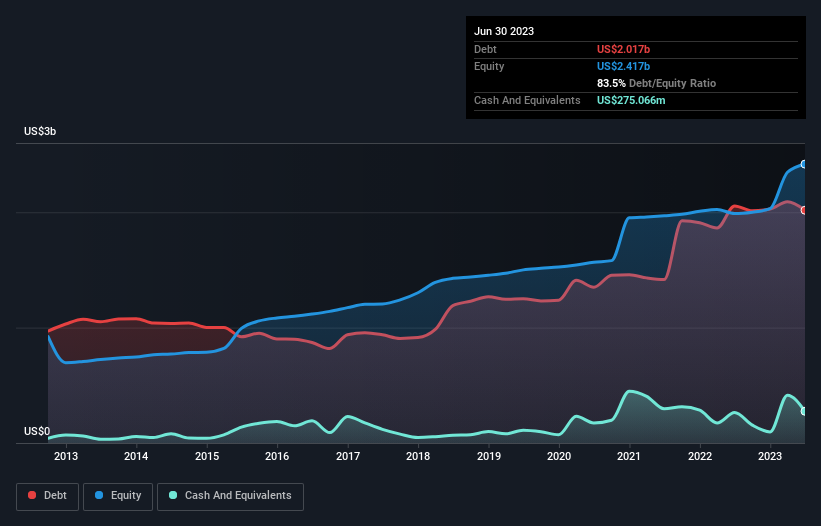This screenshot has height=526, width=821.
Task: Click the Jun 30 2023 tooltip date
Action: point(504,31)
